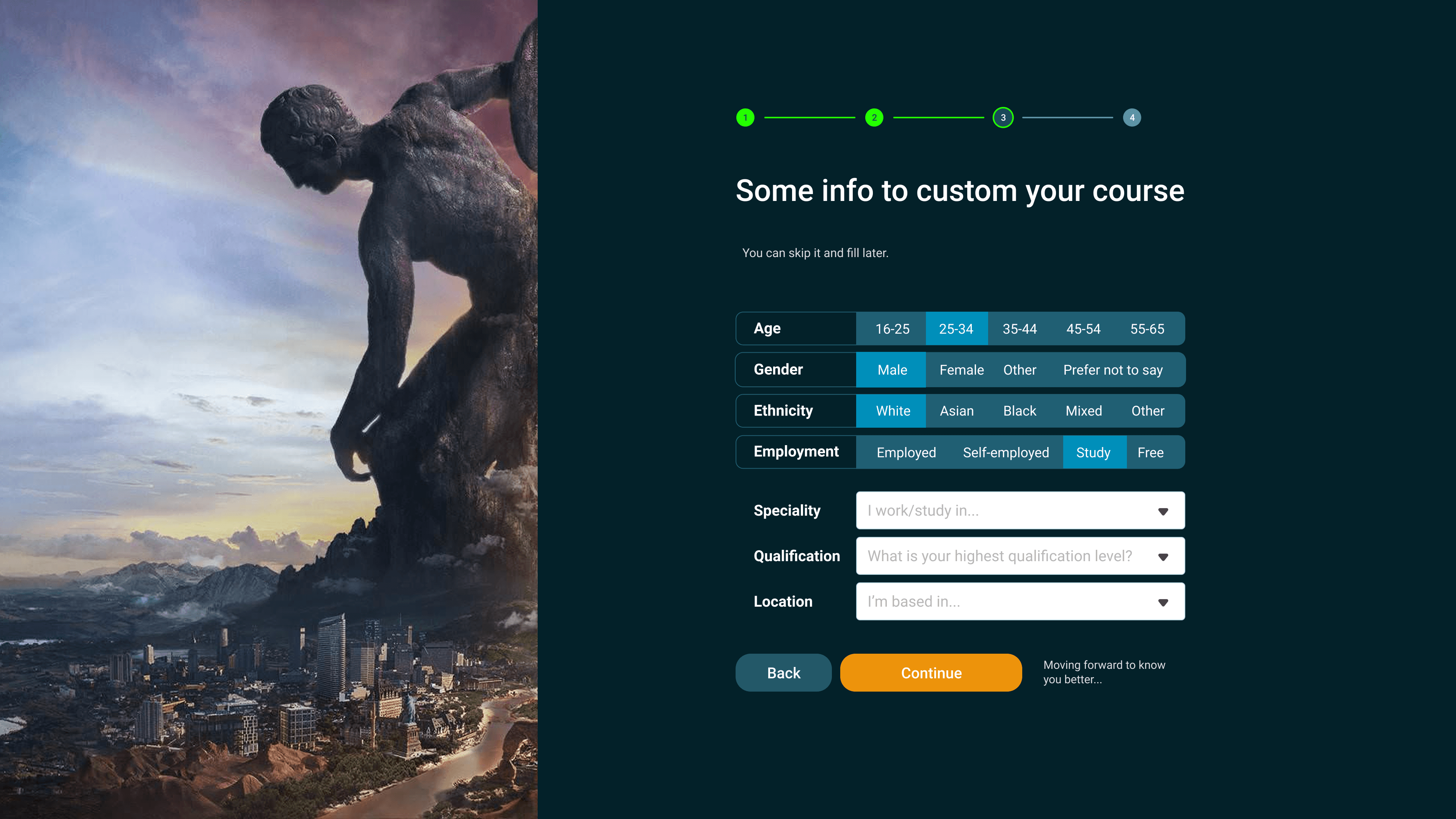Jump to step 4 circle
This screenshot has width=1456, height=819.
[x=1131, y=118]
